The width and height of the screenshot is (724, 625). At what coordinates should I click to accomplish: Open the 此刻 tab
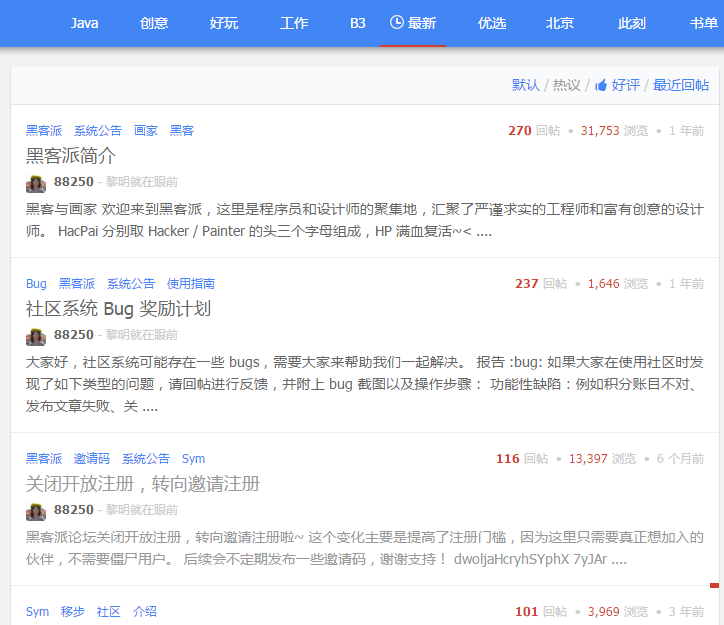pyautogui.click(x=632, y=23)
